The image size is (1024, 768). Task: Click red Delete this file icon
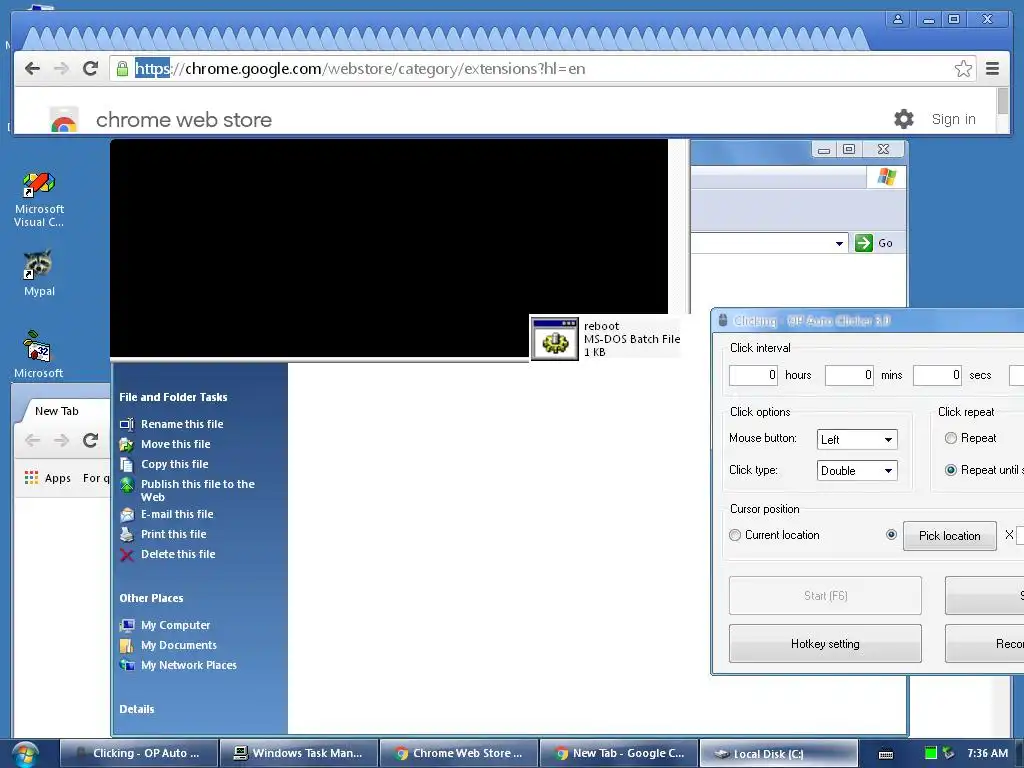tap(127, 554)
